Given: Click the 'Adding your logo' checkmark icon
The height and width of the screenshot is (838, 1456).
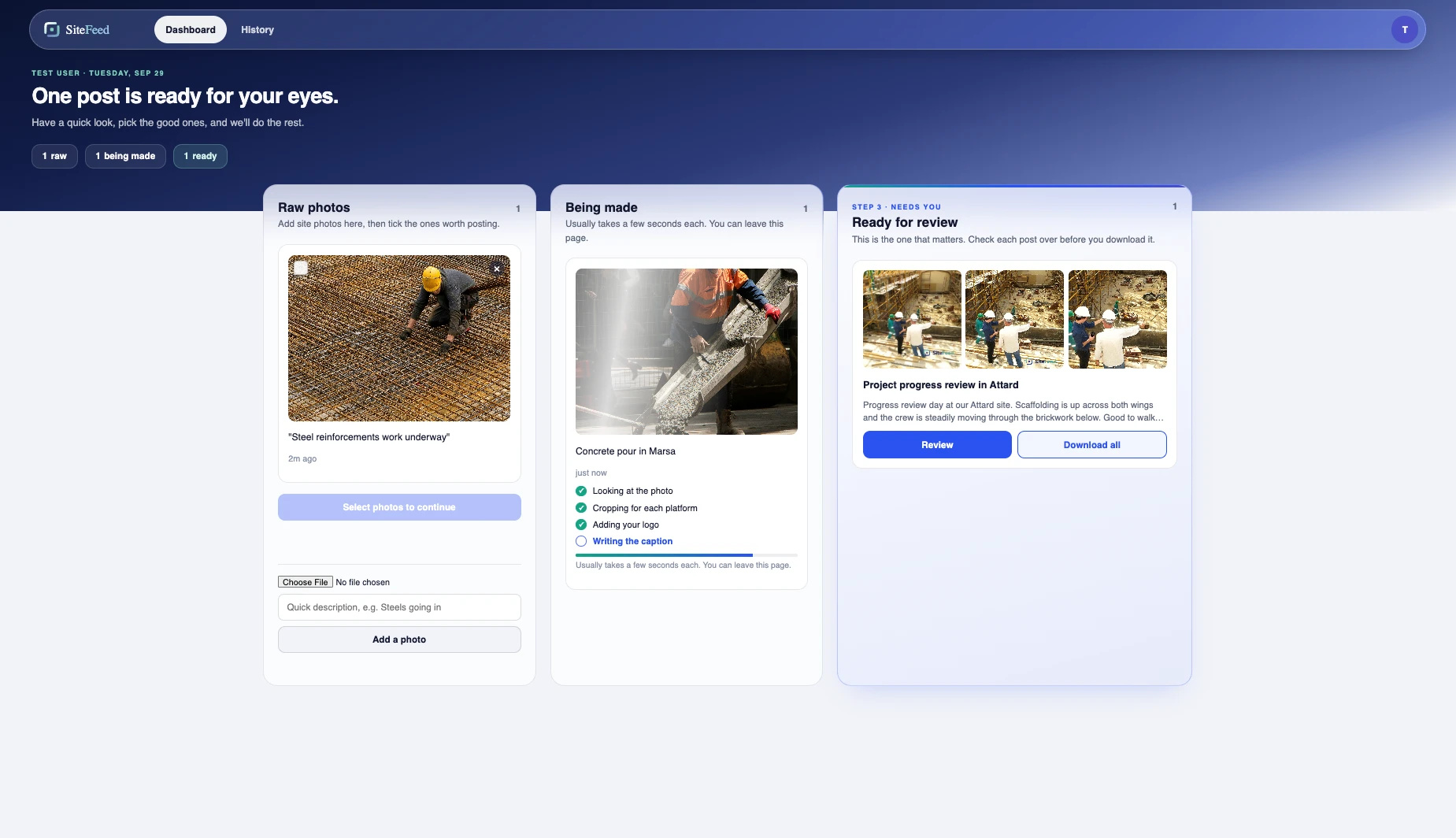Looking at the screenshot, I should pos(581,525).
